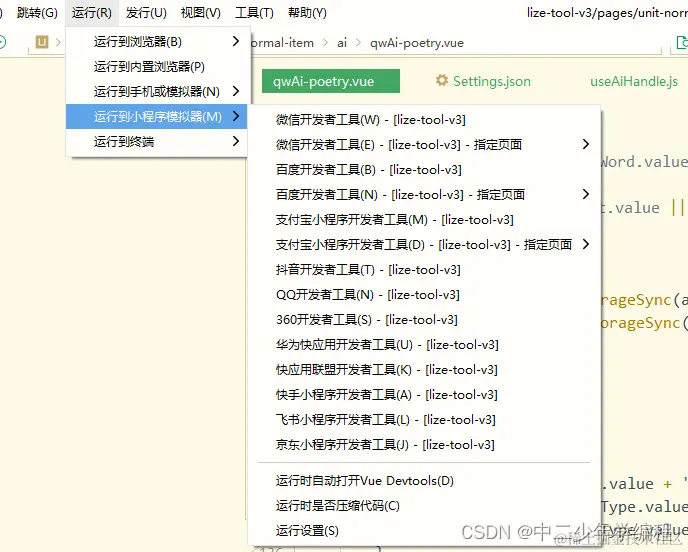Open the 帮助(Y) menu

coord(307,13)
